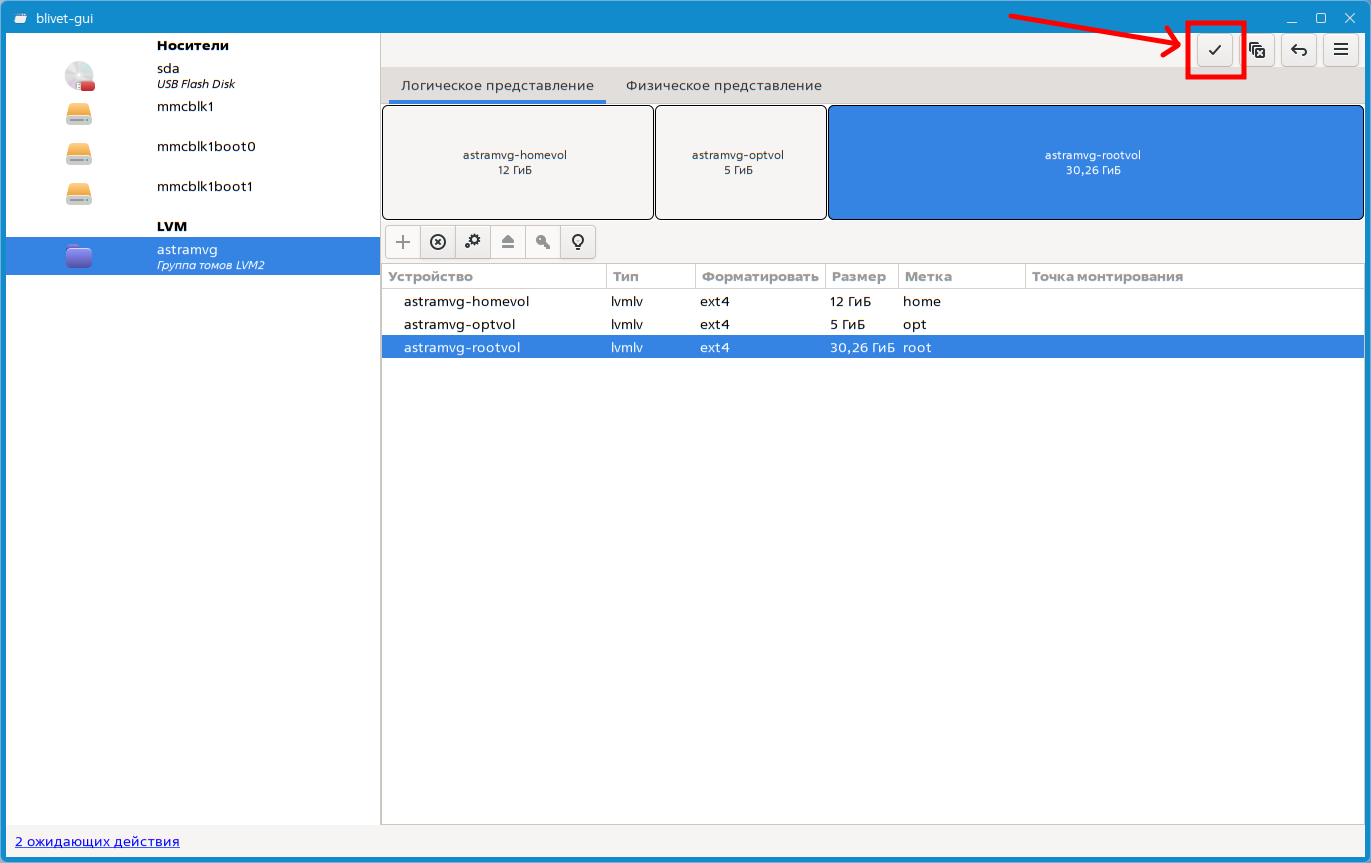Image resolution: width=1371 pixels, height=863 pixels.
Task: Show device information with the bulb icon
Action: [578, 242]
